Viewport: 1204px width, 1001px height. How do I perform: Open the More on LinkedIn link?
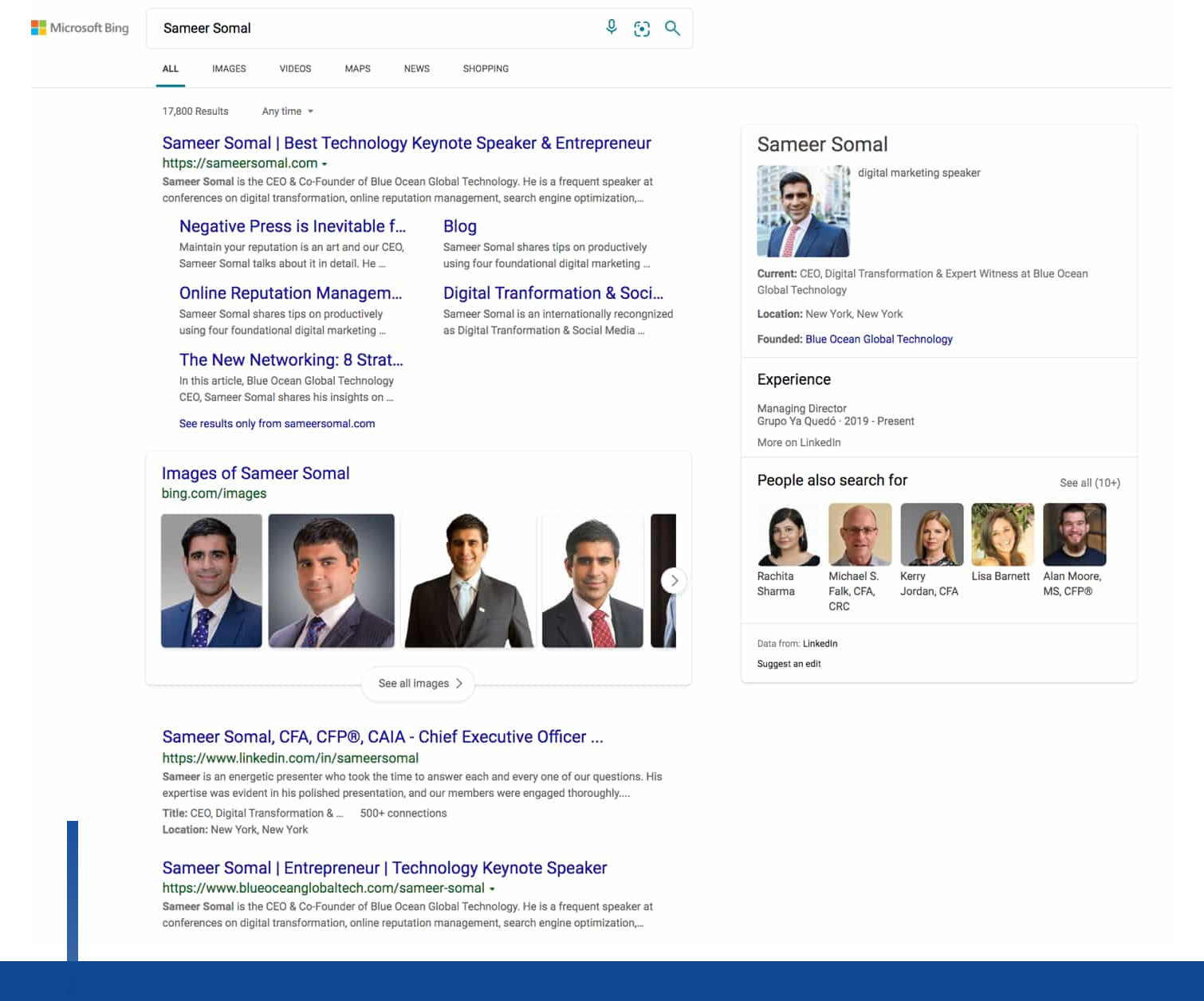pos(798,442)
